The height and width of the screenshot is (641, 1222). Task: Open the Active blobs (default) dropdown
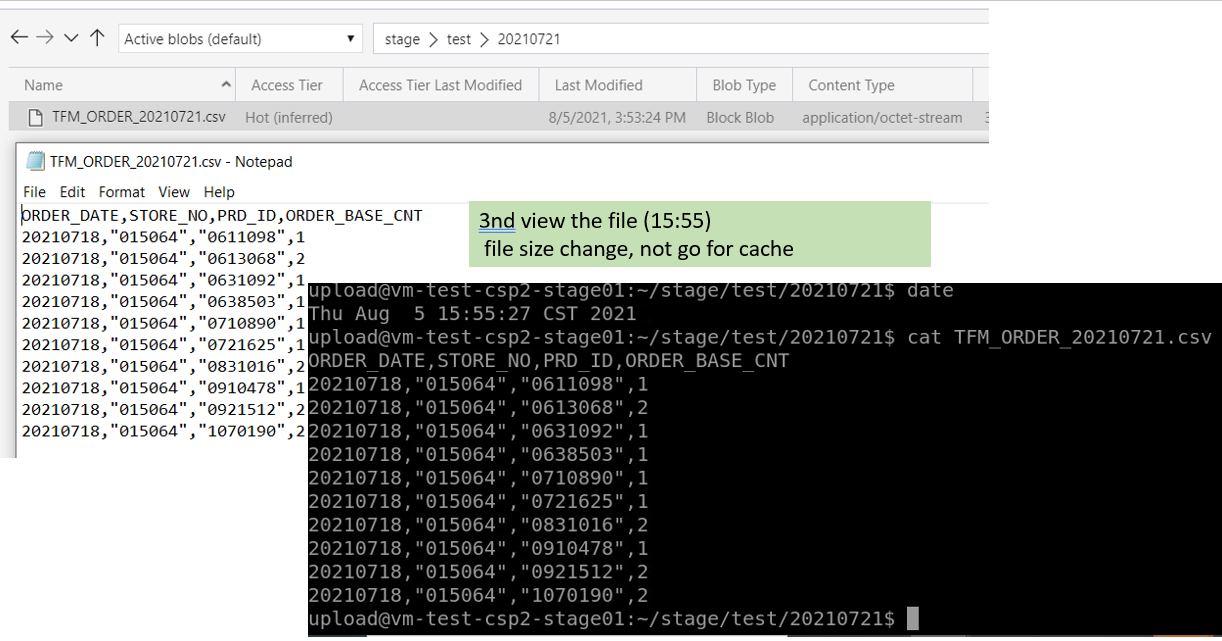[352, 37]
